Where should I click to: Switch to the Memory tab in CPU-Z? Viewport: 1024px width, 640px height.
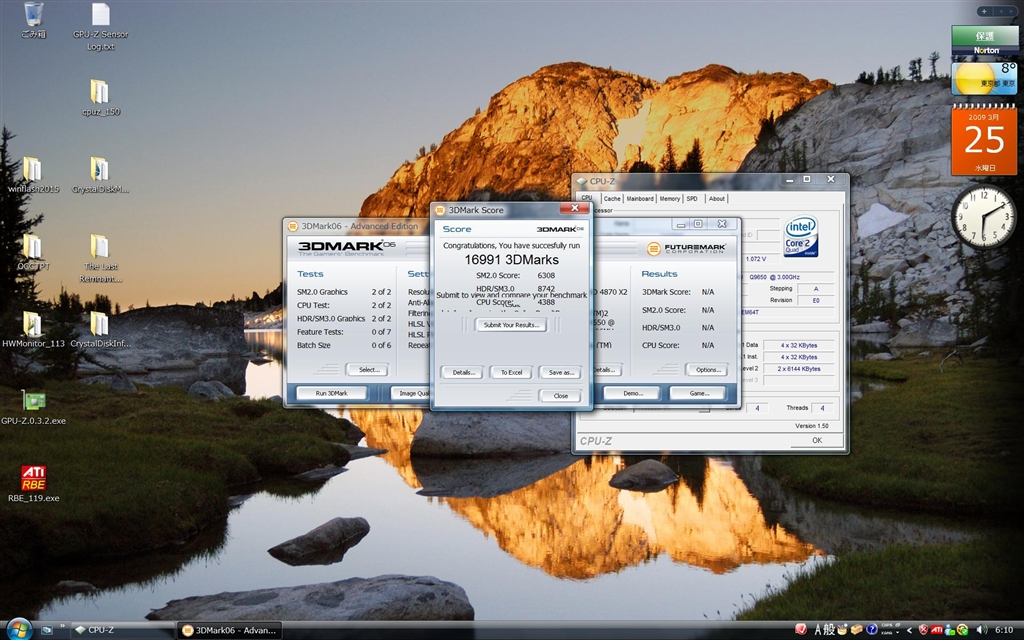[669, 199]
